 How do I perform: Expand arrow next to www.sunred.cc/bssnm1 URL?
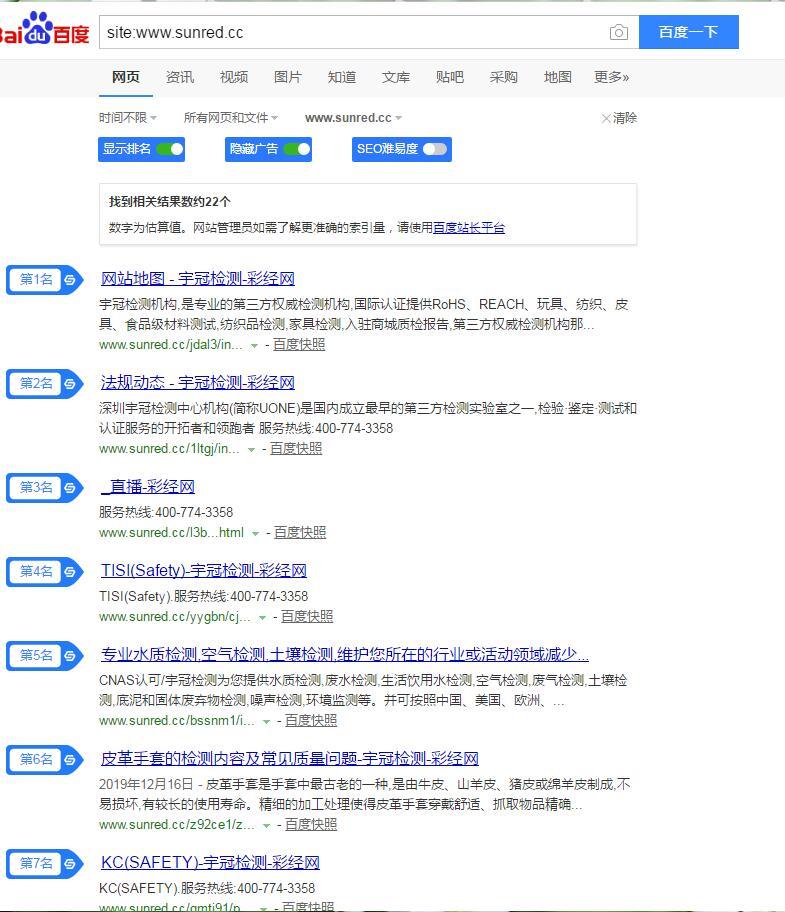pos(266,722)
